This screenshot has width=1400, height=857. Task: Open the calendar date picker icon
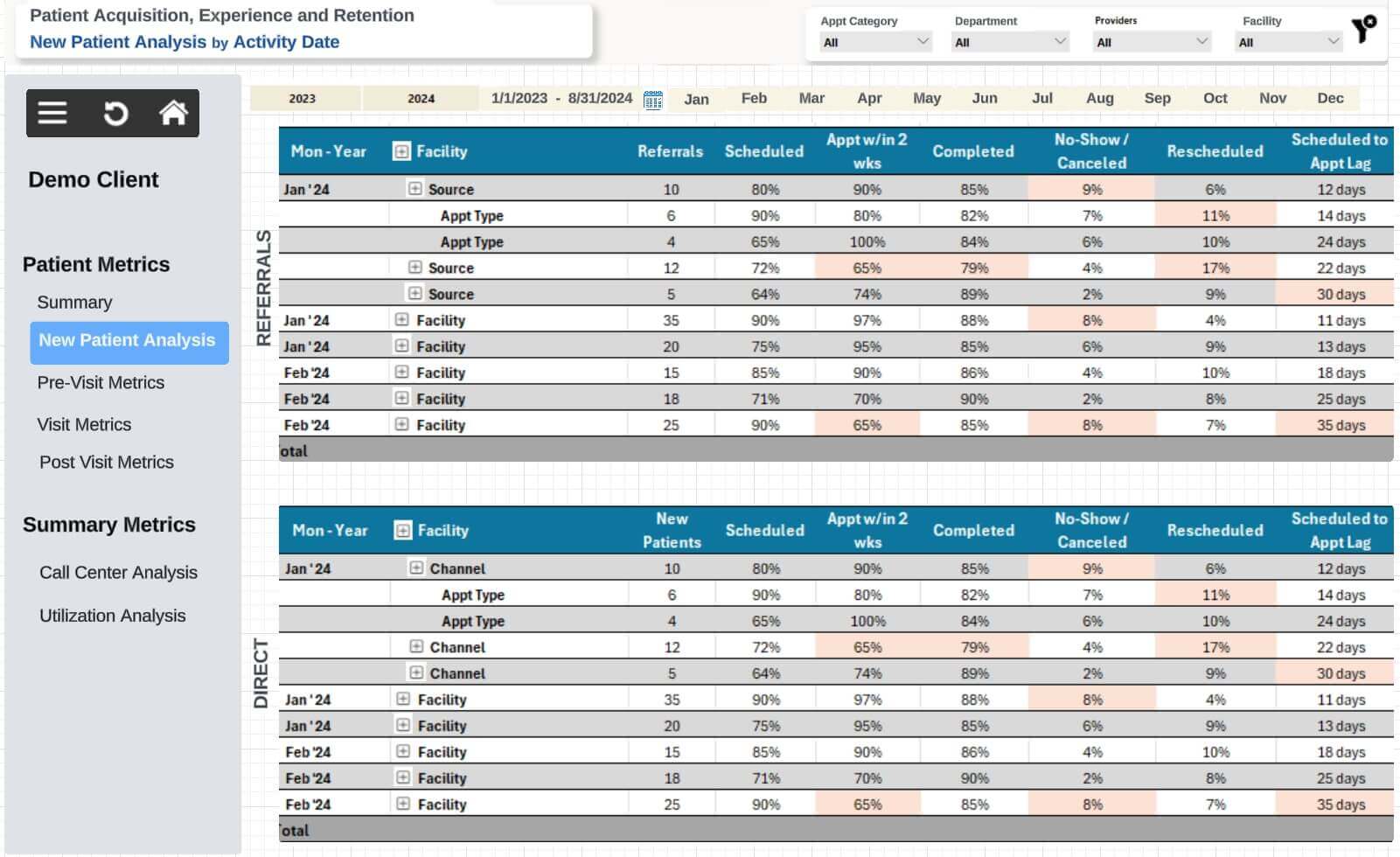tap(652, 100)
